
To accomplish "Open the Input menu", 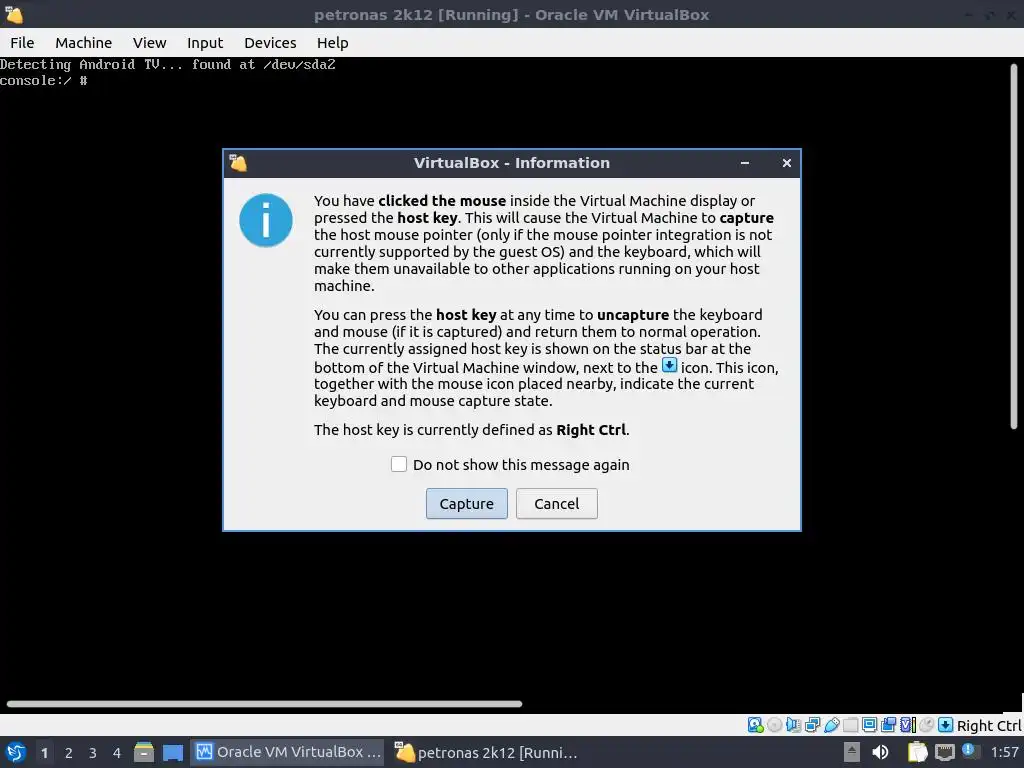I will [205, 42].
